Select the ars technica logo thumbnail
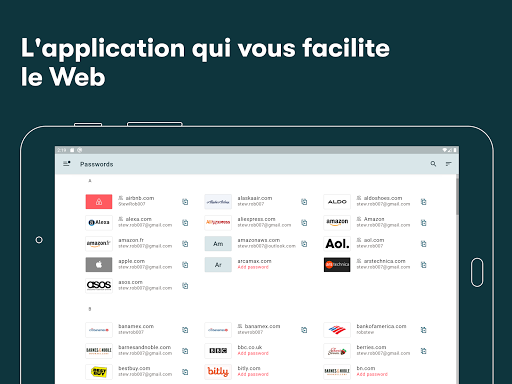This screenshot has height=384, width=512. [337, 265]
